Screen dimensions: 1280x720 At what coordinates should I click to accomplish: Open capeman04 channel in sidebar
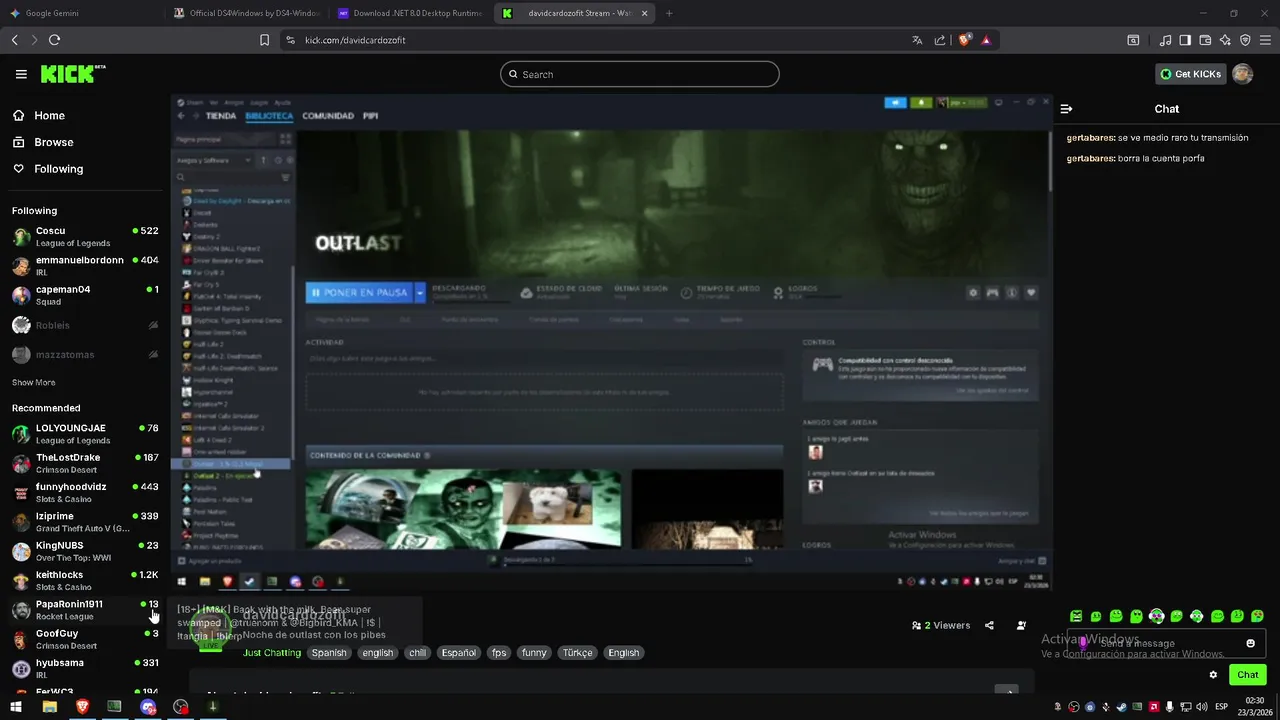[x=85, y=295]
